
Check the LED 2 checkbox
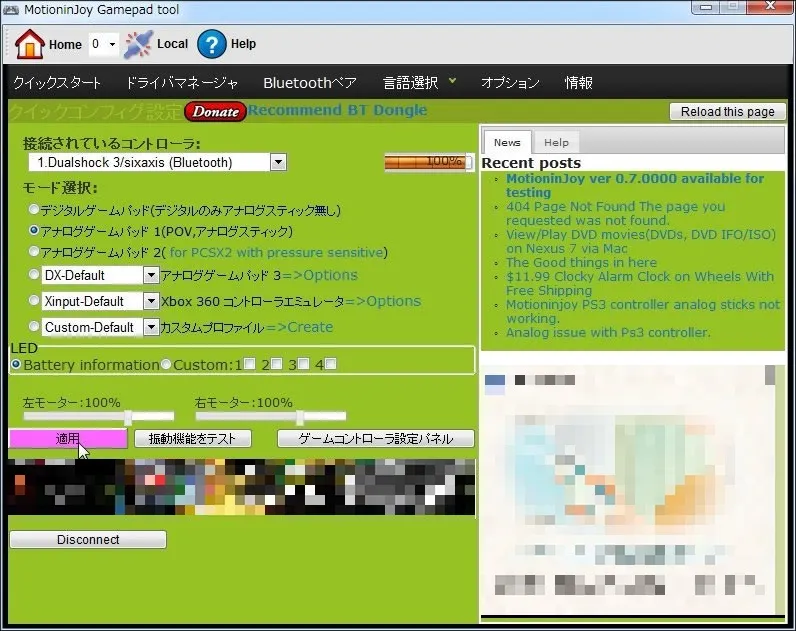click(276, 363)
